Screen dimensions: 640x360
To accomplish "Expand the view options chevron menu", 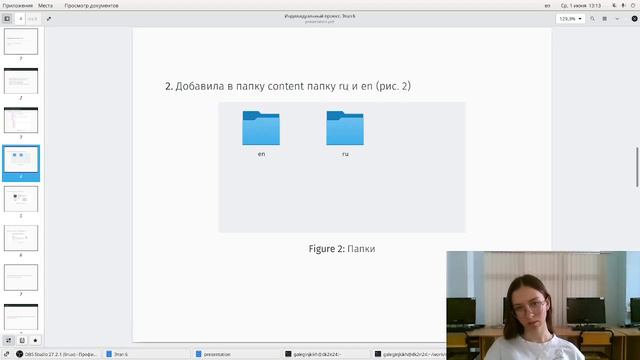I will coord(617,19).
